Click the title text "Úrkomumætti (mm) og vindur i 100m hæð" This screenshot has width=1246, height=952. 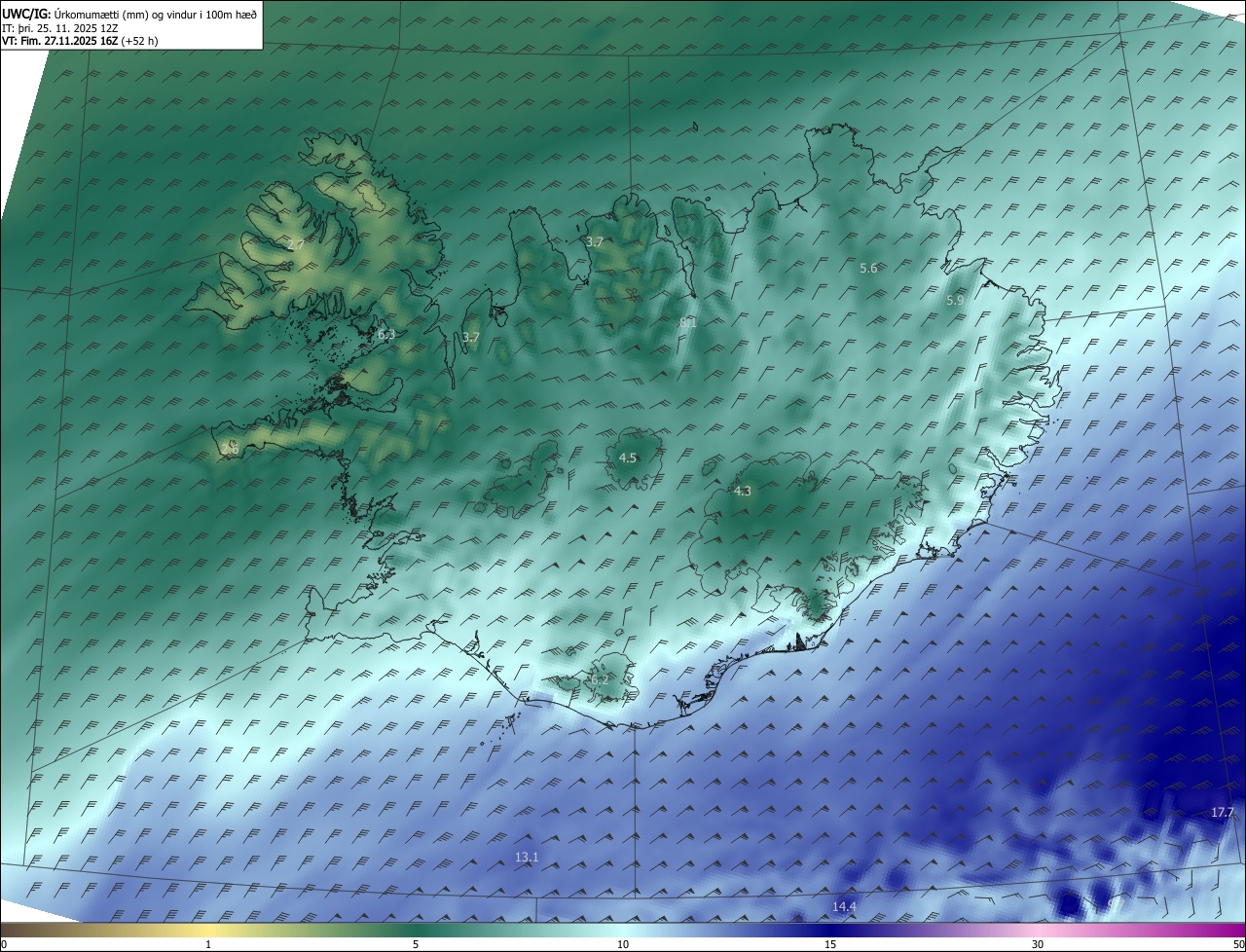pos(156,15)
